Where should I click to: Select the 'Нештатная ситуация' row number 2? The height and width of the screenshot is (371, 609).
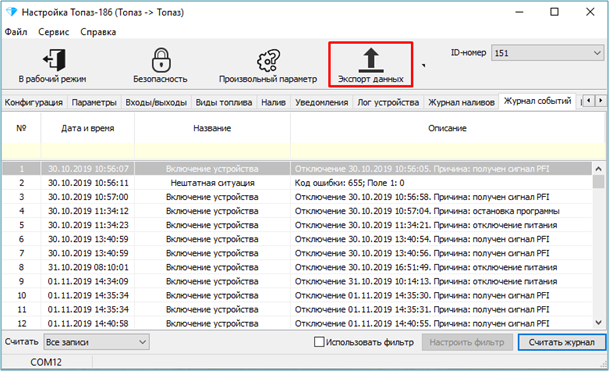[x=297, y=183]
